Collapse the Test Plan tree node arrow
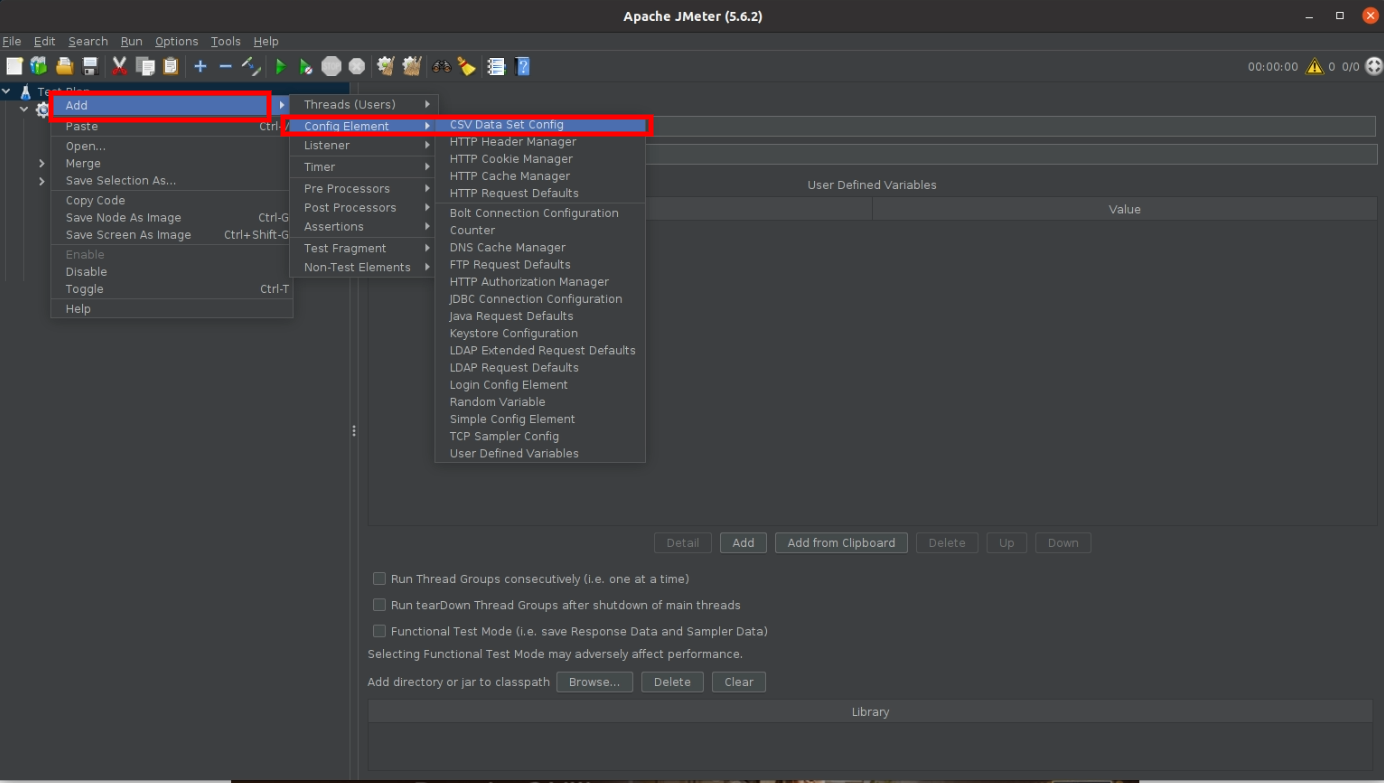The image size is (1384, 783). [7, 91]
